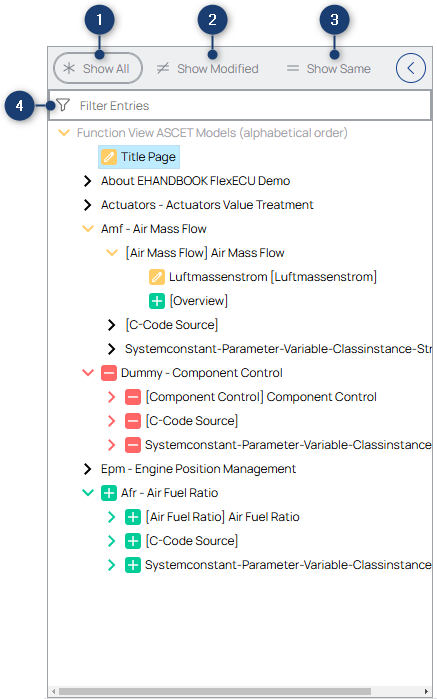Click the green plus icon beside [Overview]

coord(157,301)
